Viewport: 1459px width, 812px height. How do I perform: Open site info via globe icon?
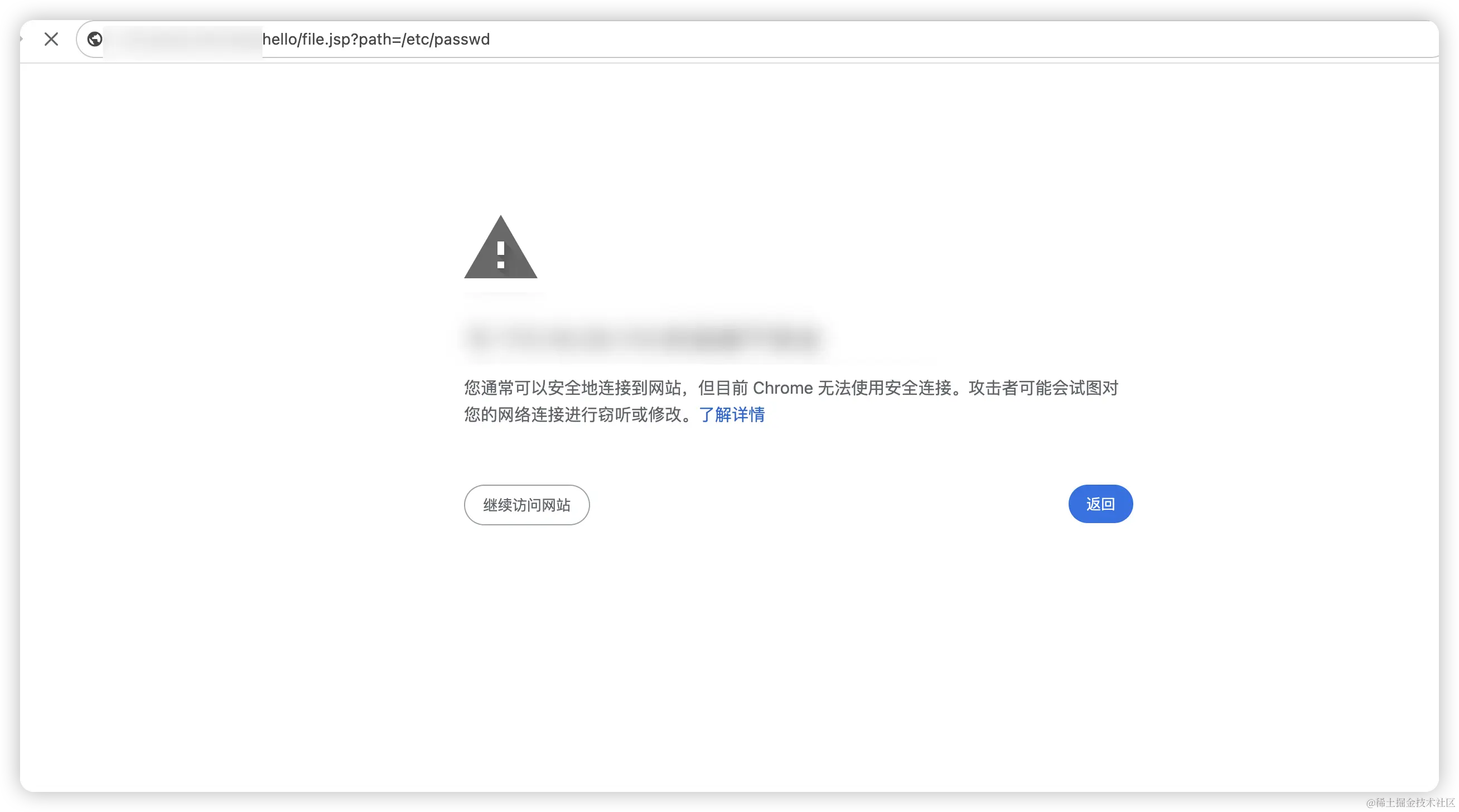point(95,39)
